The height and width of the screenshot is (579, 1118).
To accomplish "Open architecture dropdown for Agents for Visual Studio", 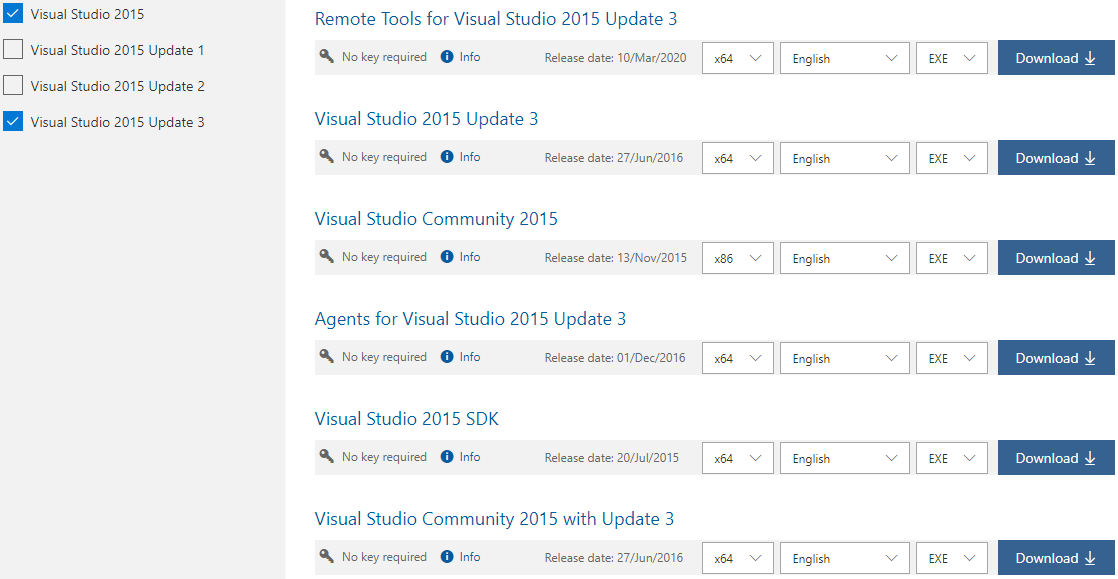I will (738, 358).
